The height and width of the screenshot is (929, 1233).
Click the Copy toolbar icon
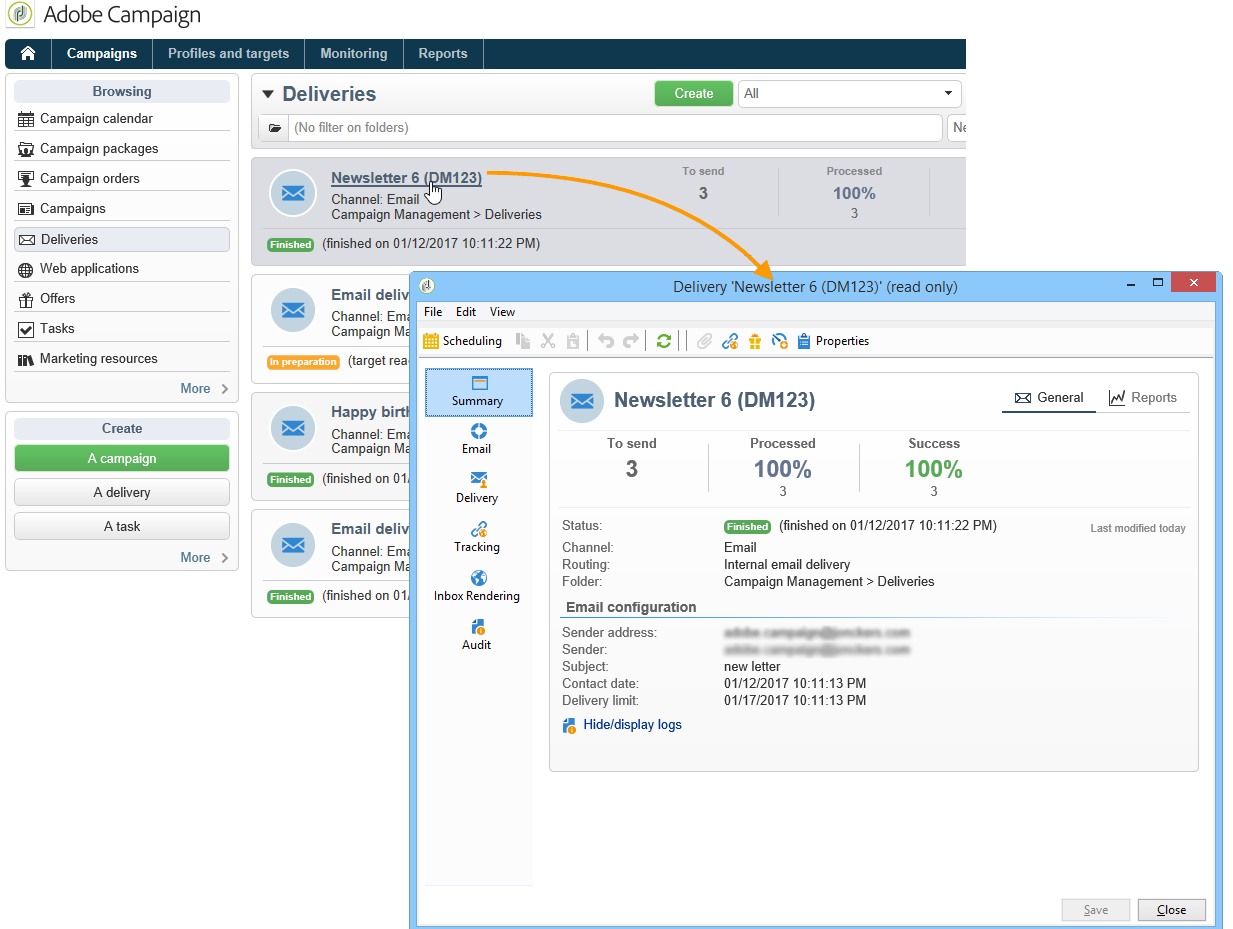click(x=523, y=341)
